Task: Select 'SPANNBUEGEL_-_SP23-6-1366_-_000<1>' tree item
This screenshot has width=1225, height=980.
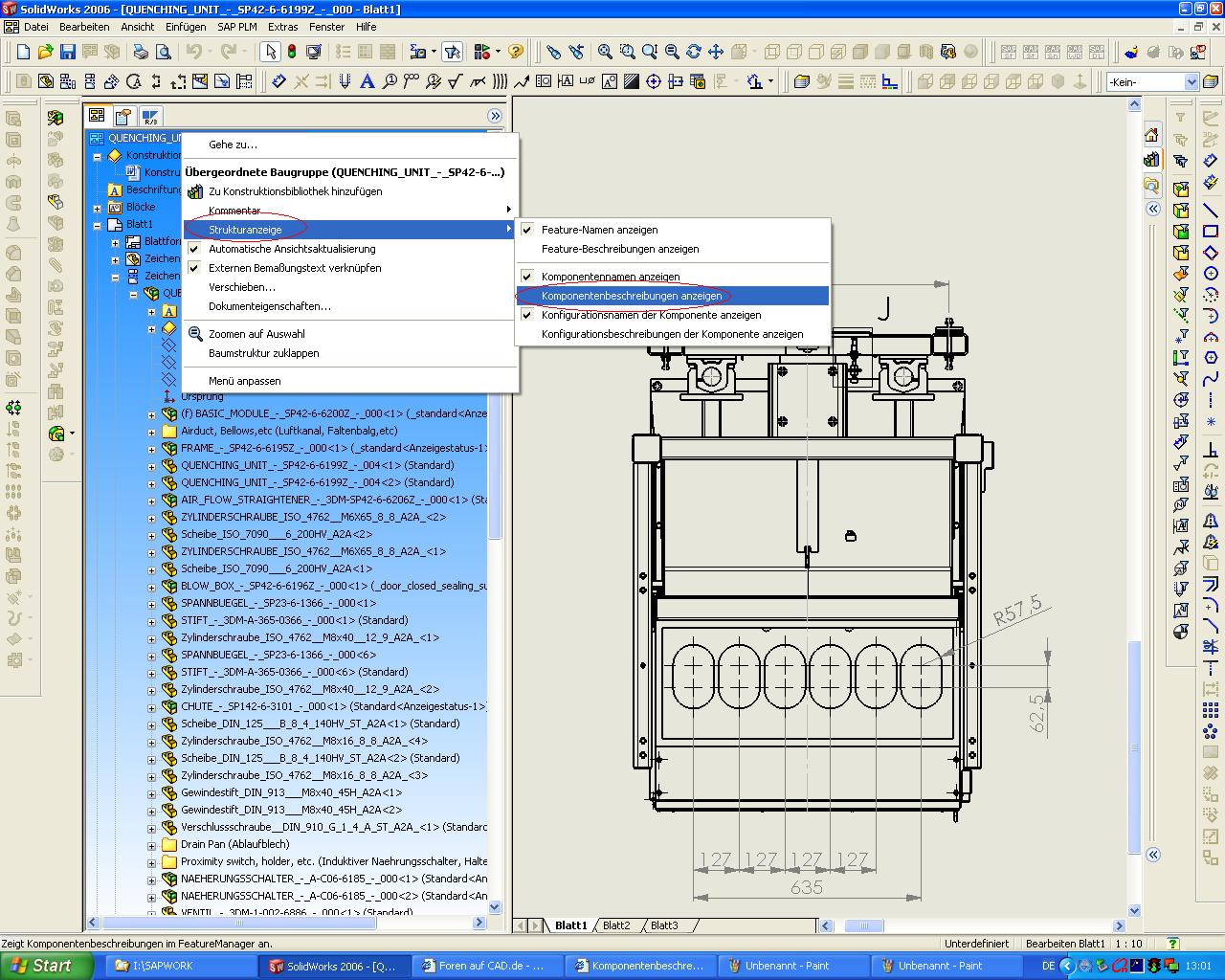Action: tap(278, 603)
